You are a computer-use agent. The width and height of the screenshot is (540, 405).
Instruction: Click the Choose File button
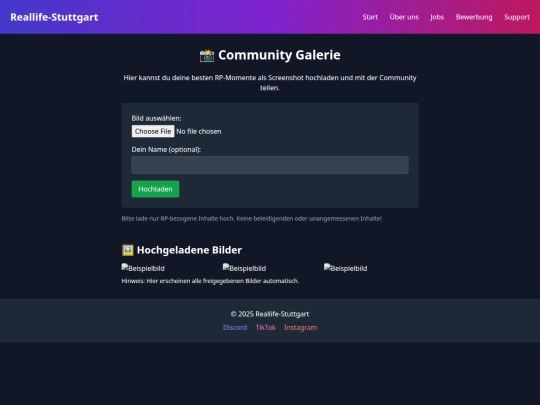click(x=153, y=131)
